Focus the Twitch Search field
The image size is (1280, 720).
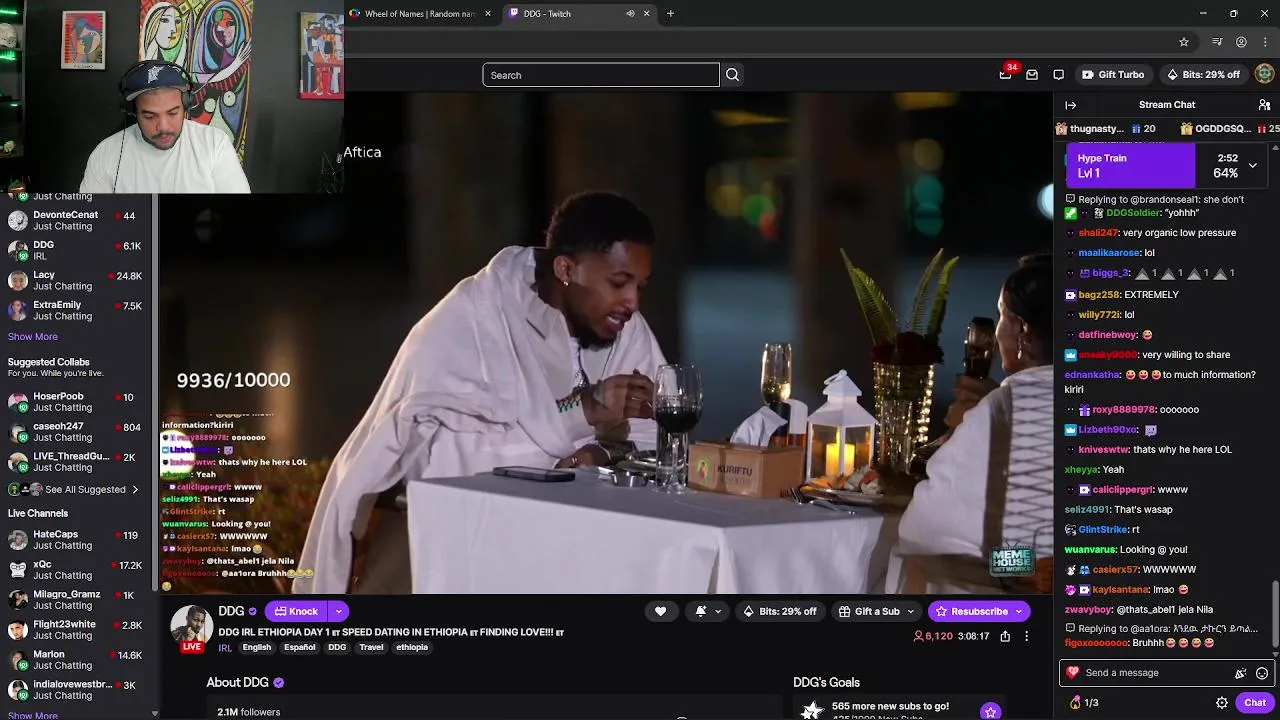(x=600, y=75)
